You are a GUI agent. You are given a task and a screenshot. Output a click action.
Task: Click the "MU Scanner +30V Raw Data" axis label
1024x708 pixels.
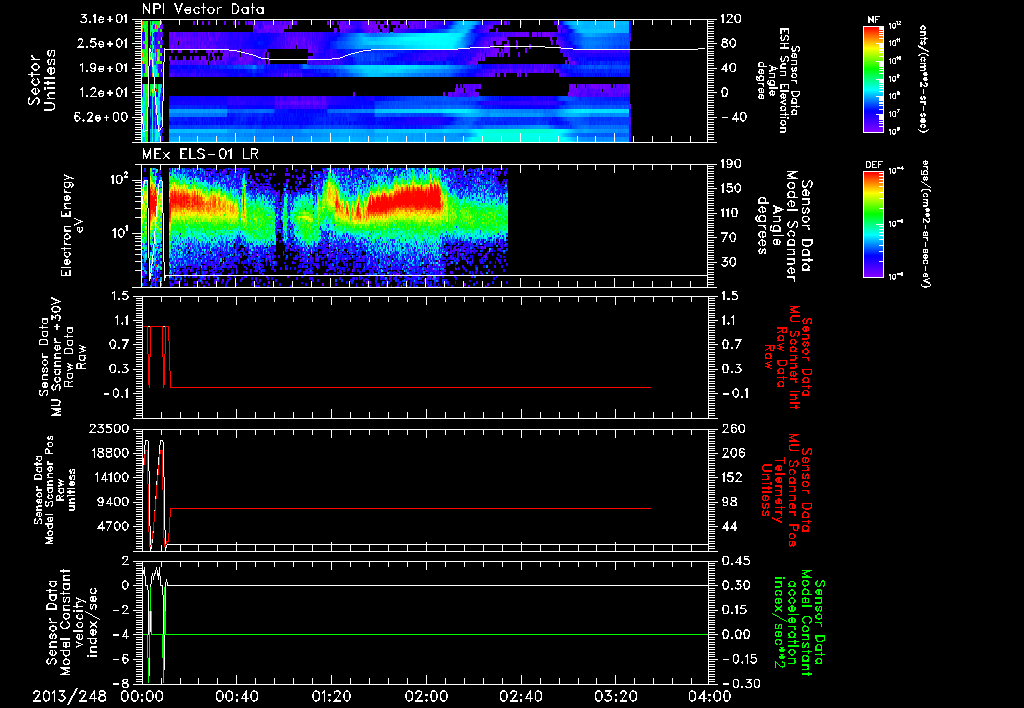click(x=63, y=357)
